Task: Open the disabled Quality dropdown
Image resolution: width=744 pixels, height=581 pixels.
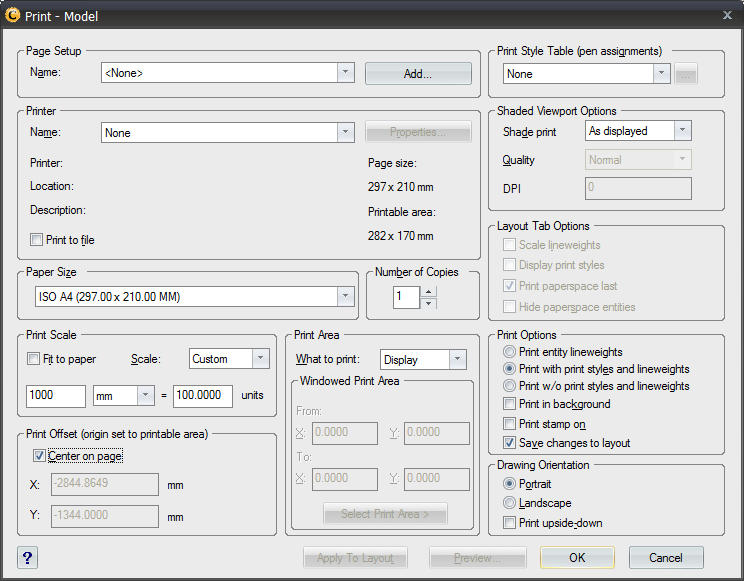Action: pos(638,159)
